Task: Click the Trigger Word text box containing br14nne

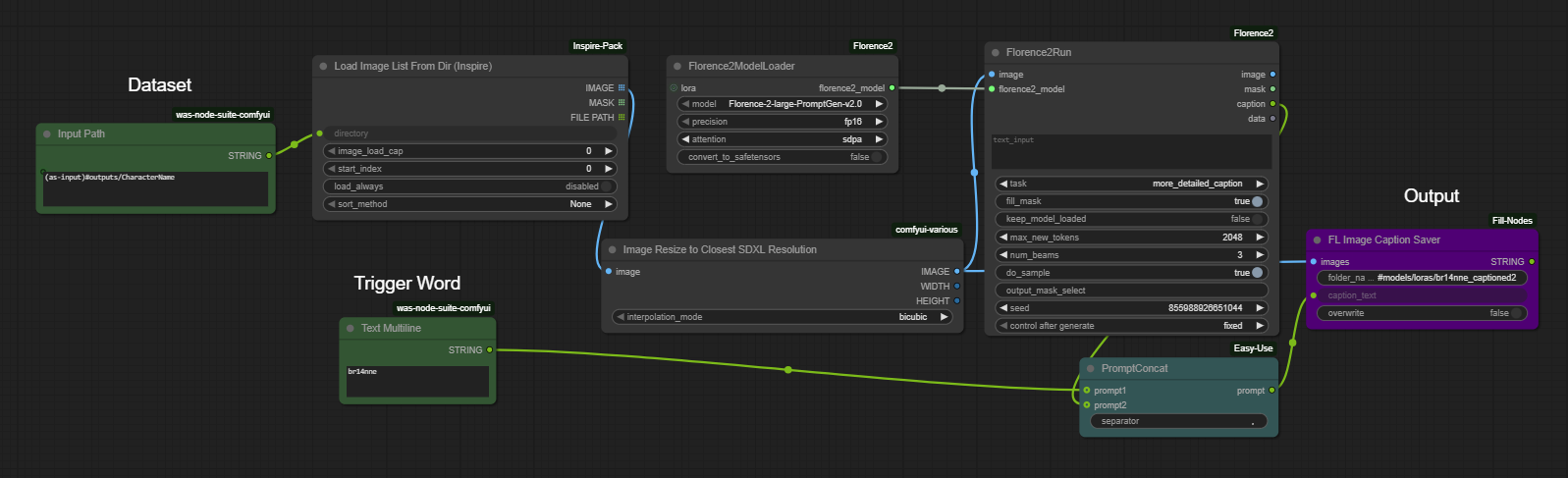Action: pos(417,382)
